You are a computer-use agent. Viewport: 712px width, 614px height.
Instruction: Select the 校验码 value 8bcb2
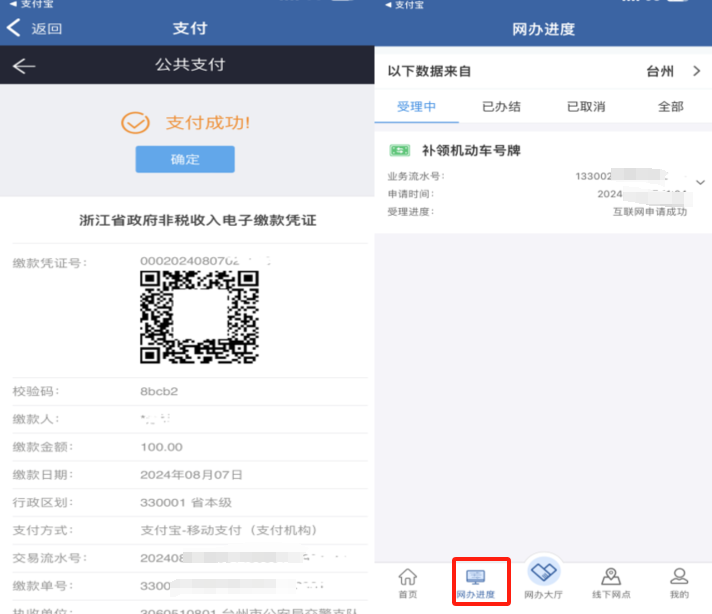tap(159, 391)
